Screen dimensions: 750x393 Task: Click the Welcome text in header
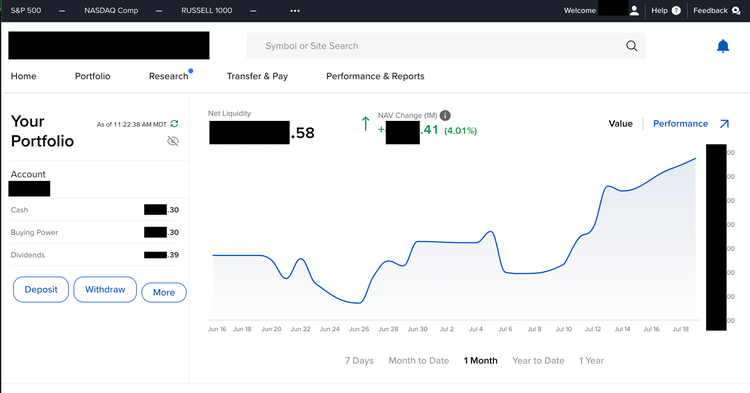point(580,11)
